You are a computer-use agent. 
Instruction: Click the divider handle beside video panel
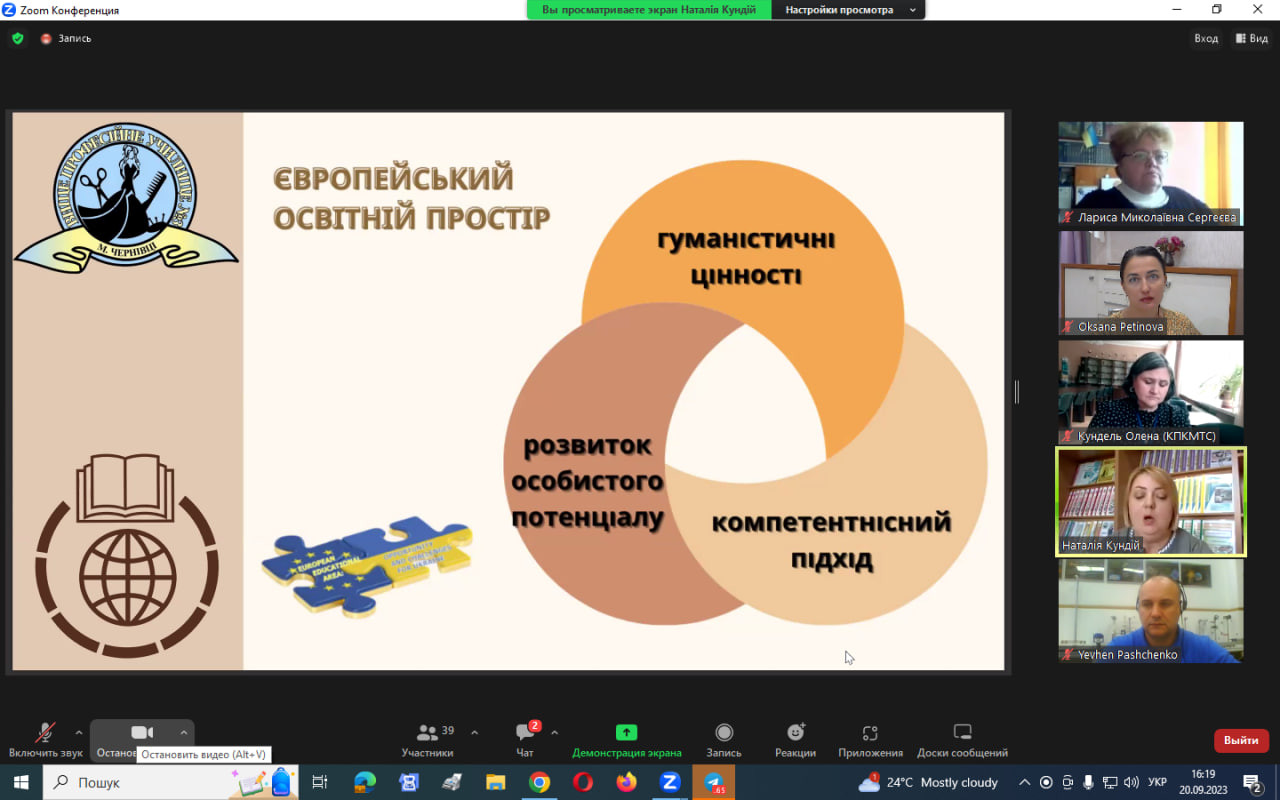coord(1017,392)
